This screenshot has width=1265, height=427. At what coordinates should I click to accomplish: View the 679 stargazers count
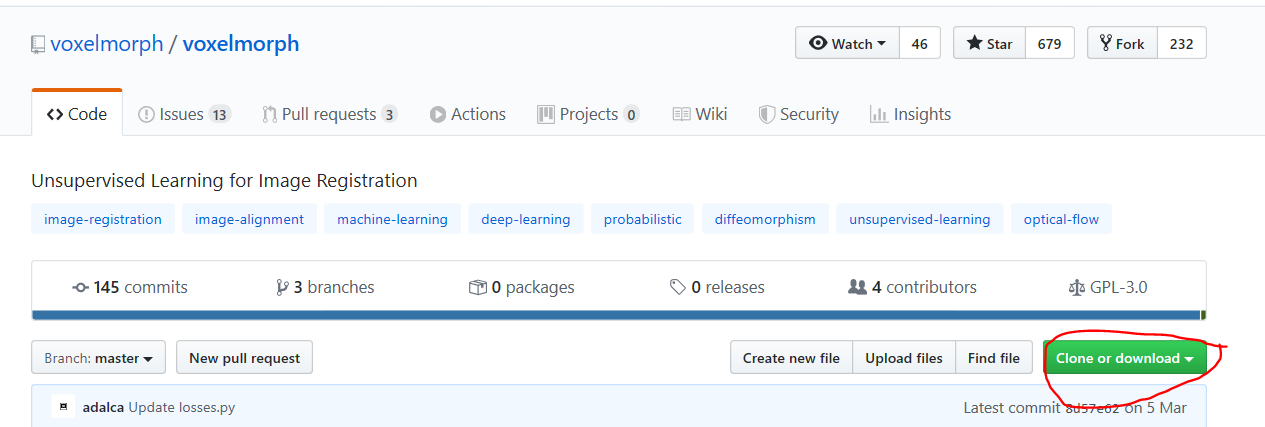1049,44
